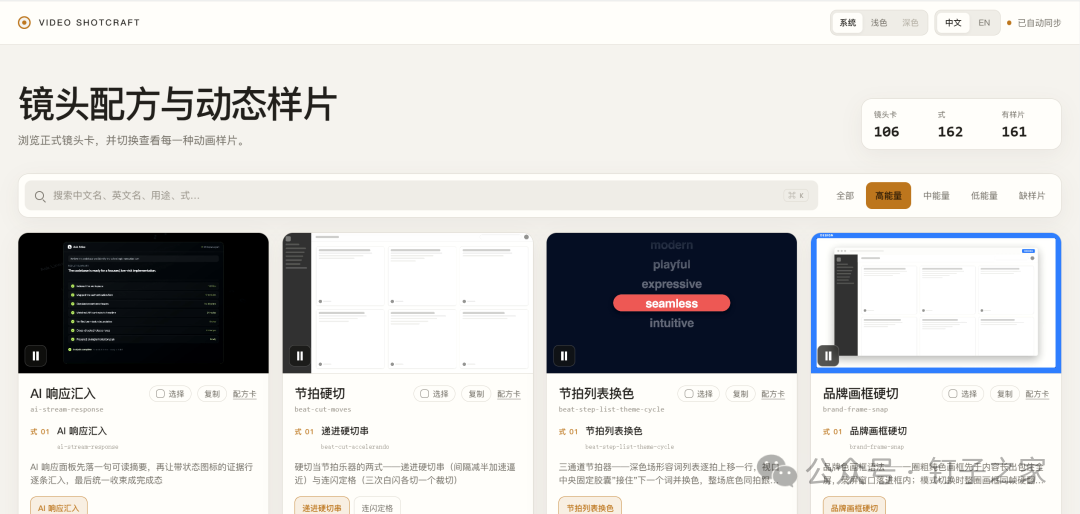Open the 节拍硬切 video thumbnail
This screenshot has height=514, width=1080.
[x=408, y=303]
